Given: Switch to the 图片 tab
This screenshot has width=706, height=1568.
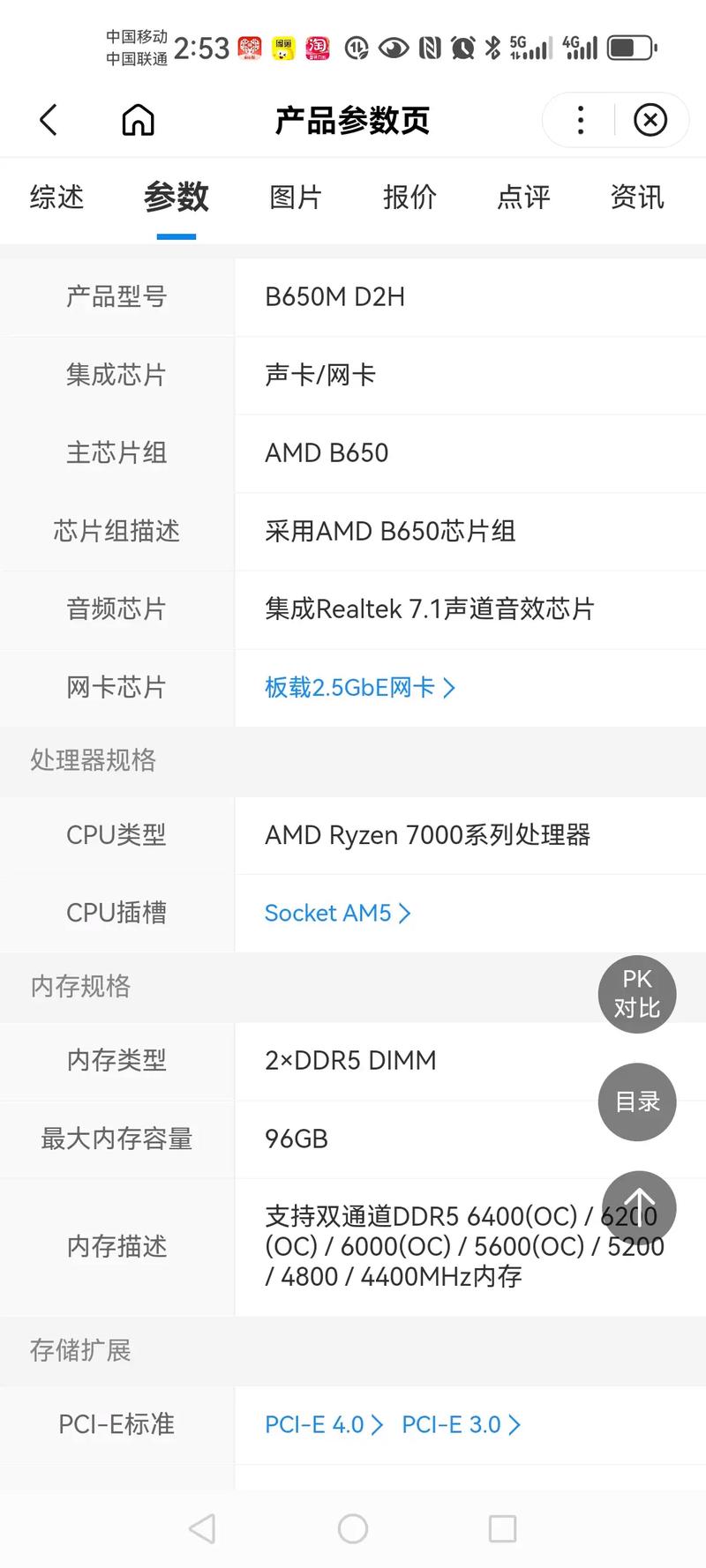Looking at the screenshot, I should tap(296, 198).
